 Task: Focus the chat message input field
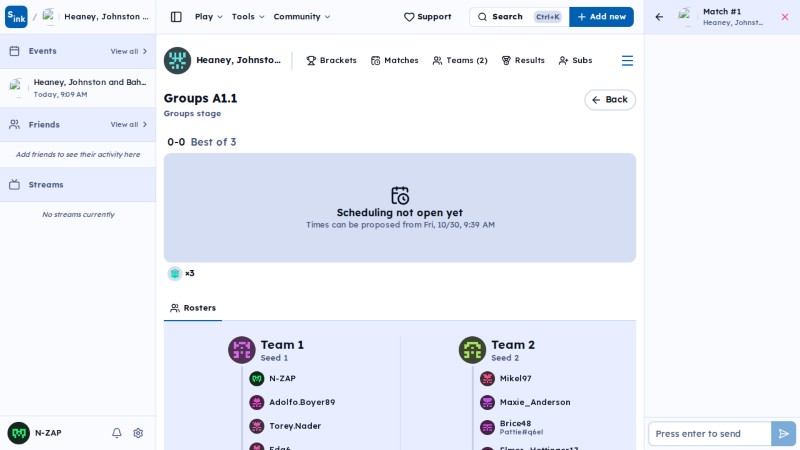click(x=709, y=434)
